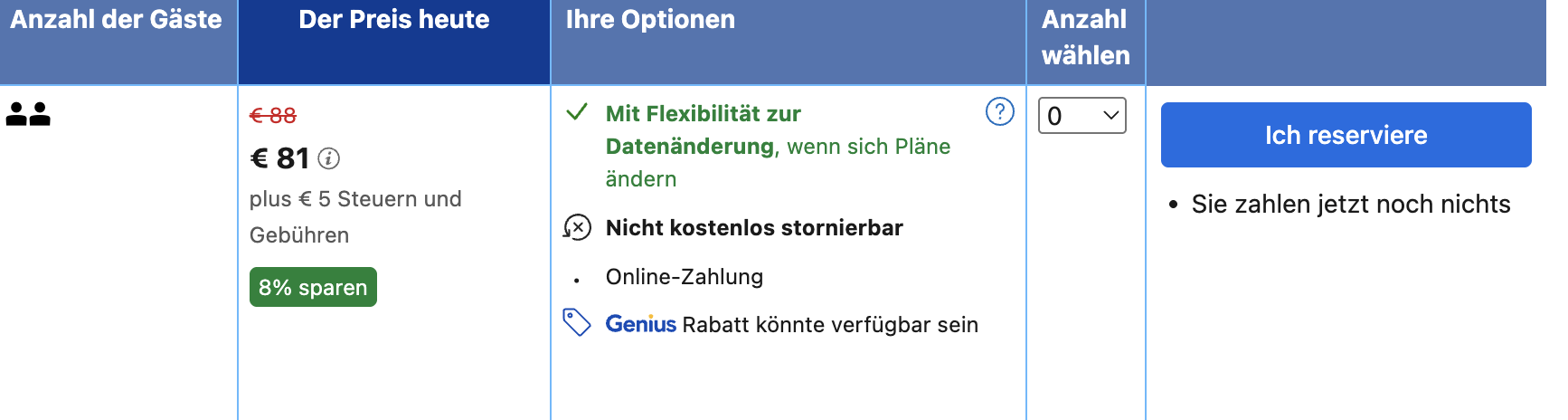Viewport: 1568px width, 420px height.
Task: Click the "Anzahl wählen" column header
Action: (x=1085, y=37)
